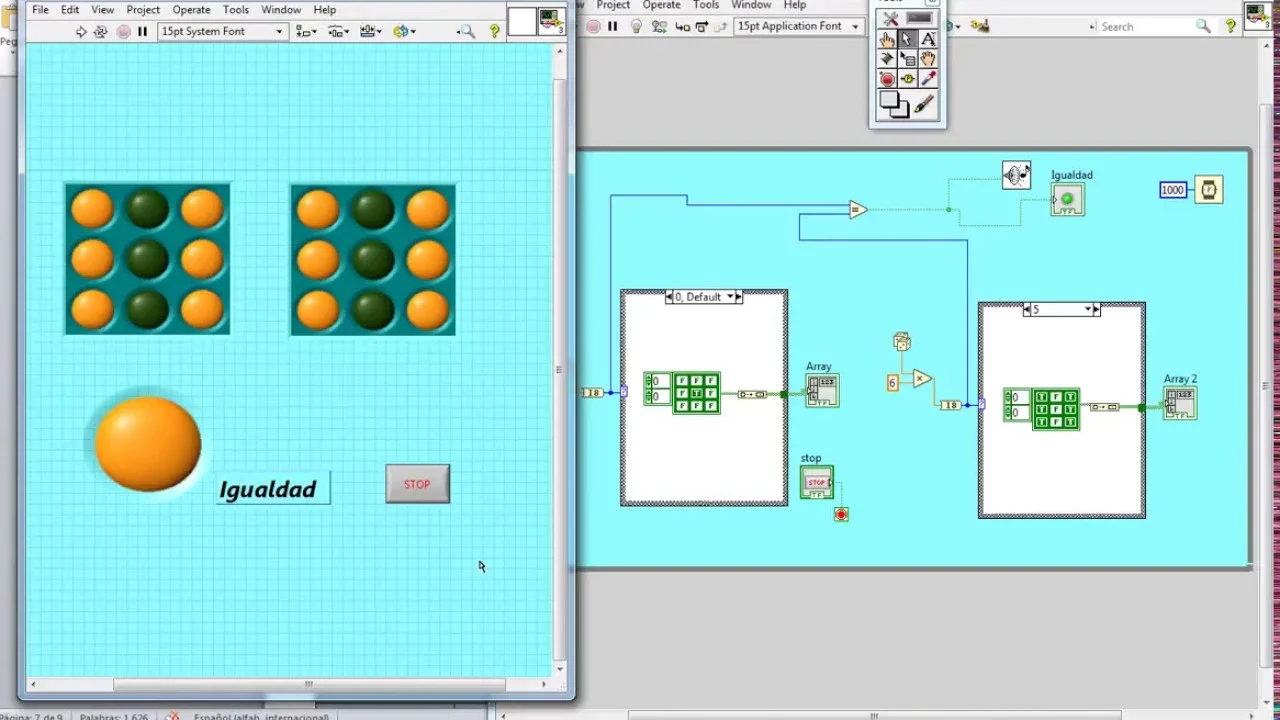This screenshot has width=1280, height=720.
Task: Click the foreground/background color swatch in palette
Action: [x=893, y=104]
